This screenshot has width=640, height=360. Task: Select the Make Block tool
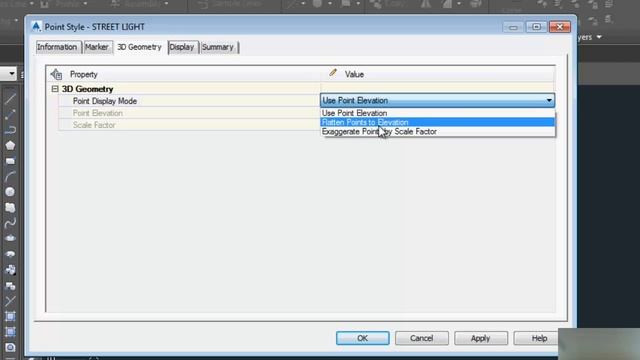tap(10, 285)
